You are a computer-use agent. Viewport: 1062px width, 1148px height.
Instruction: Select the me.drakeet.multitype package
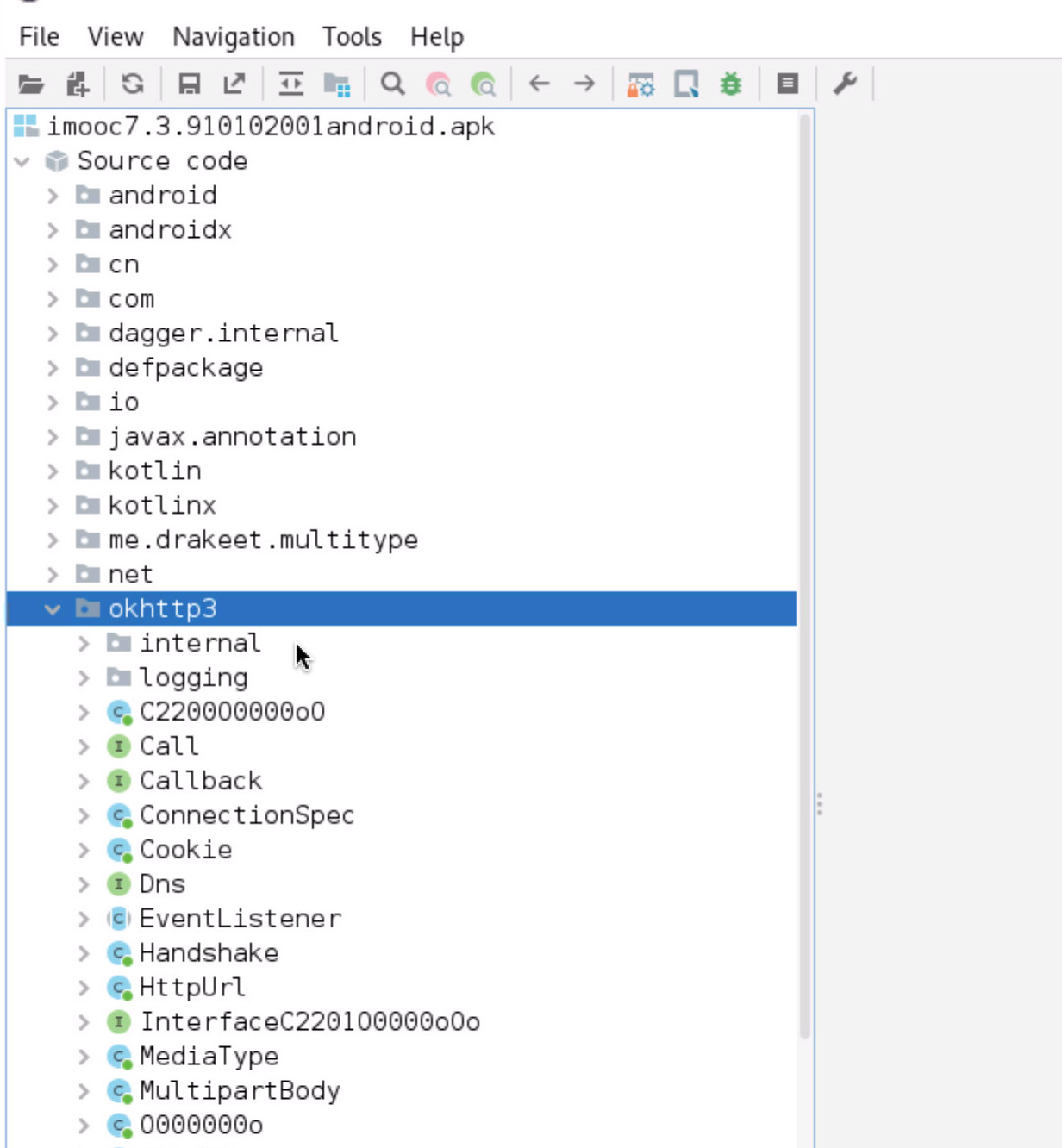click(263, 540)
